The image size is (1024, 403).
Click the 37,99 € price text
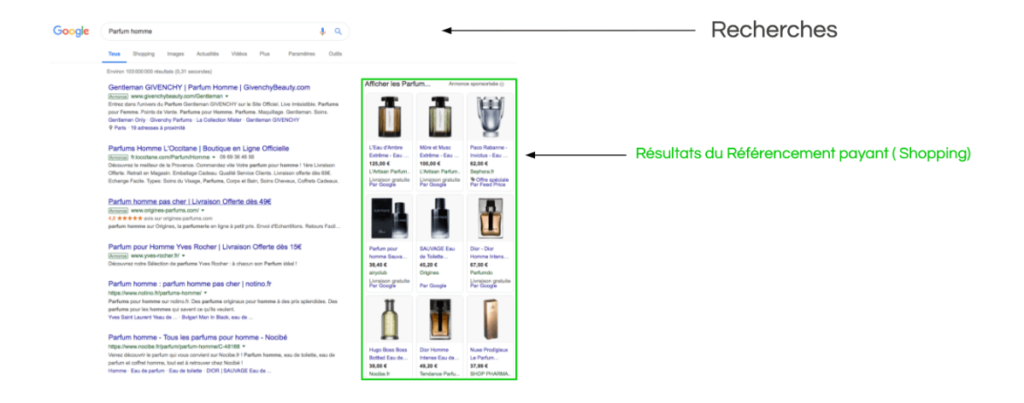pos(479,366)
